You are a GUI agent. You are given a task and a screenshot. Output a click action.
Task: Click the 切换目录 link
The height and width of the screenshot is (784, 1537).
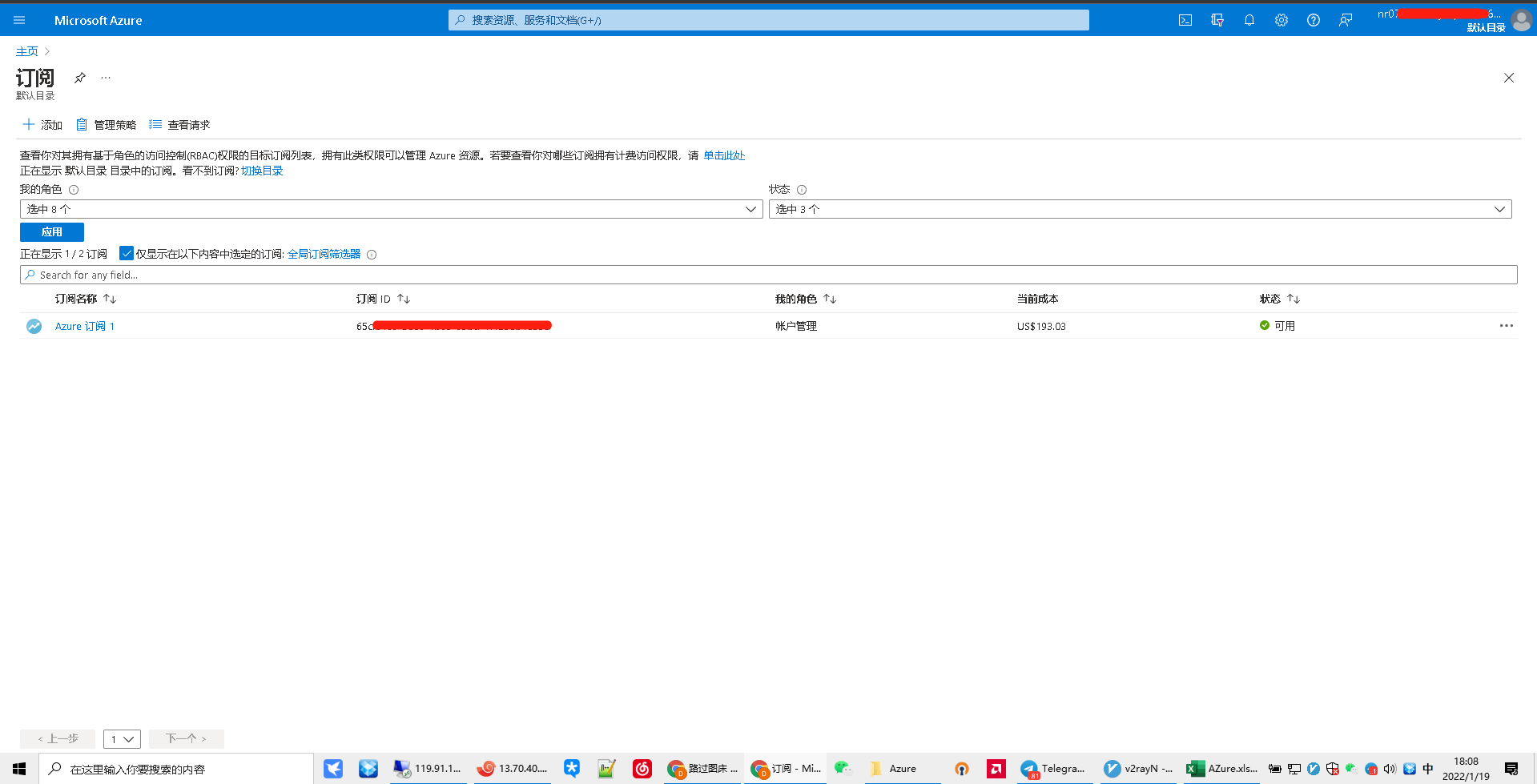coord(262,171)
